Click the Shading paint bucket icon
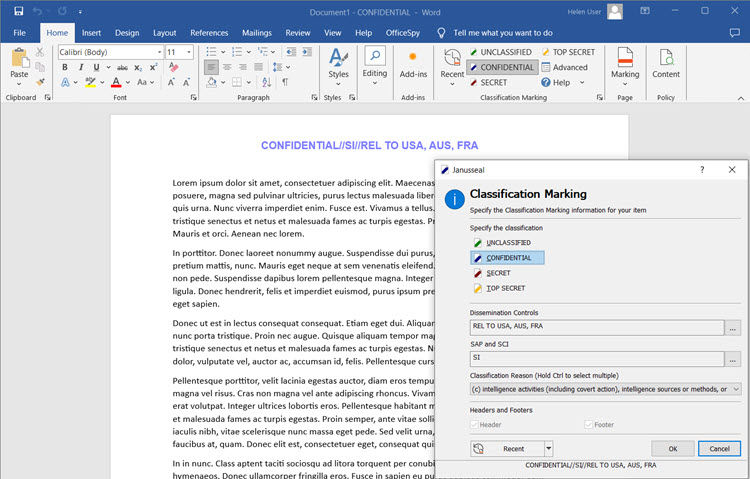Image resolution: width=750 pixels, height=479 pixels. 212,82
